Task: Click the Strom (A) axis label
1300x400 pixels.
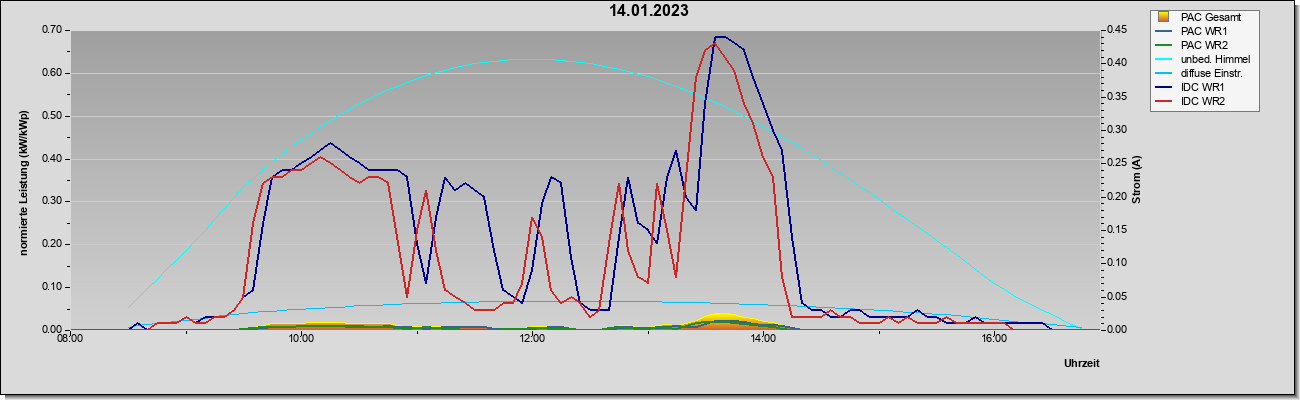Action: tap(1136, 180)
